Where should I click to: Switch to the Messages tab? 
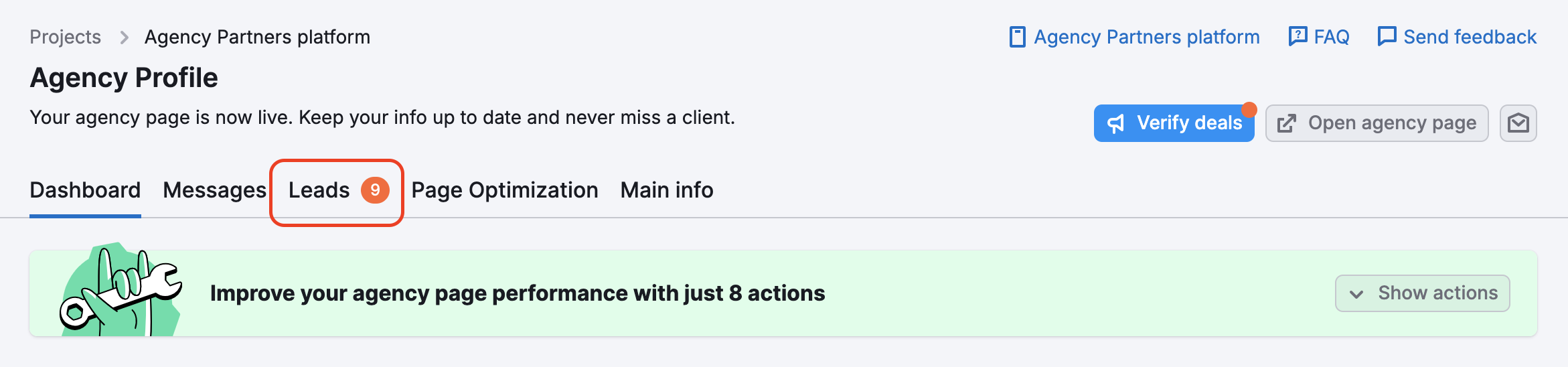[x=214, y=190]
